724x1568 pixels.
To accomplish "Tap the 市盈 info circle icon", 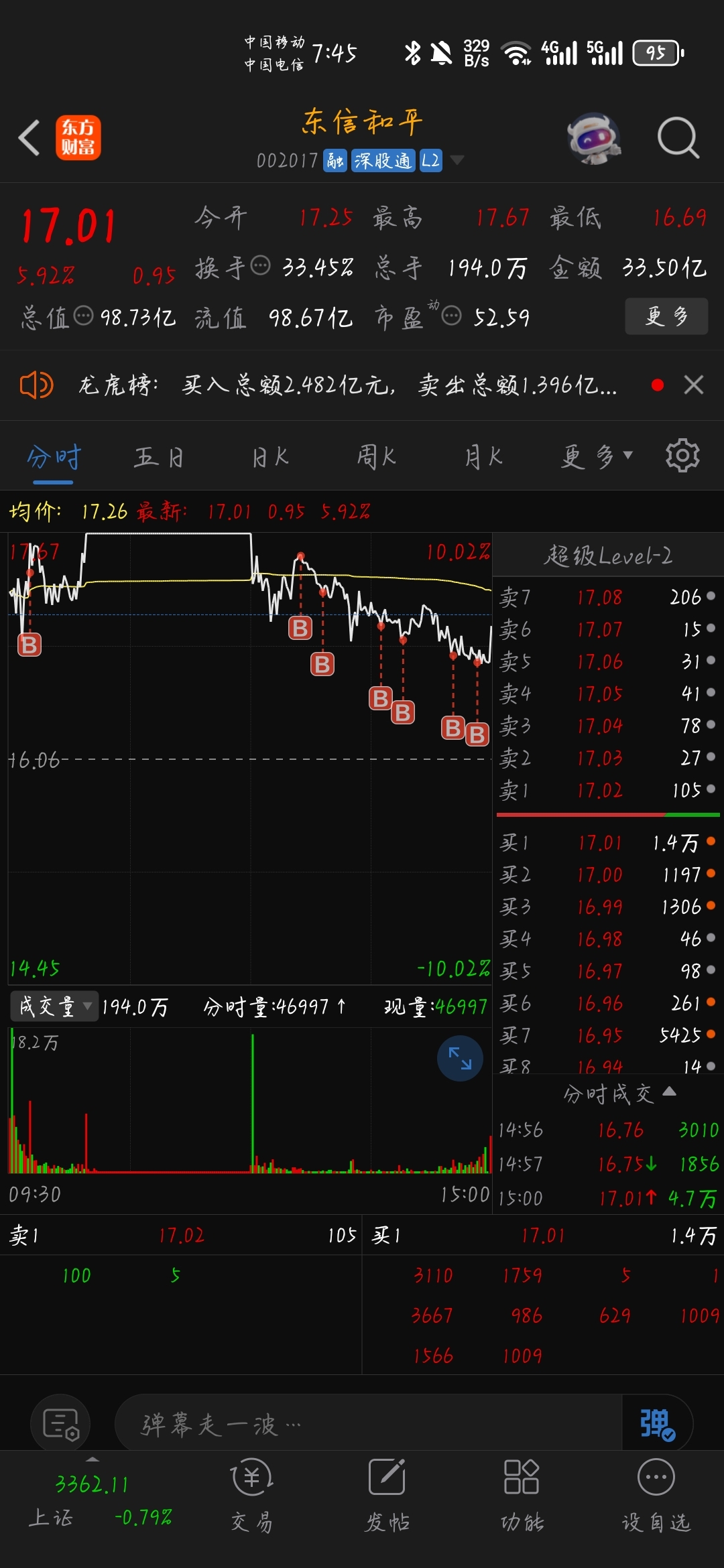I will [452, 315].
